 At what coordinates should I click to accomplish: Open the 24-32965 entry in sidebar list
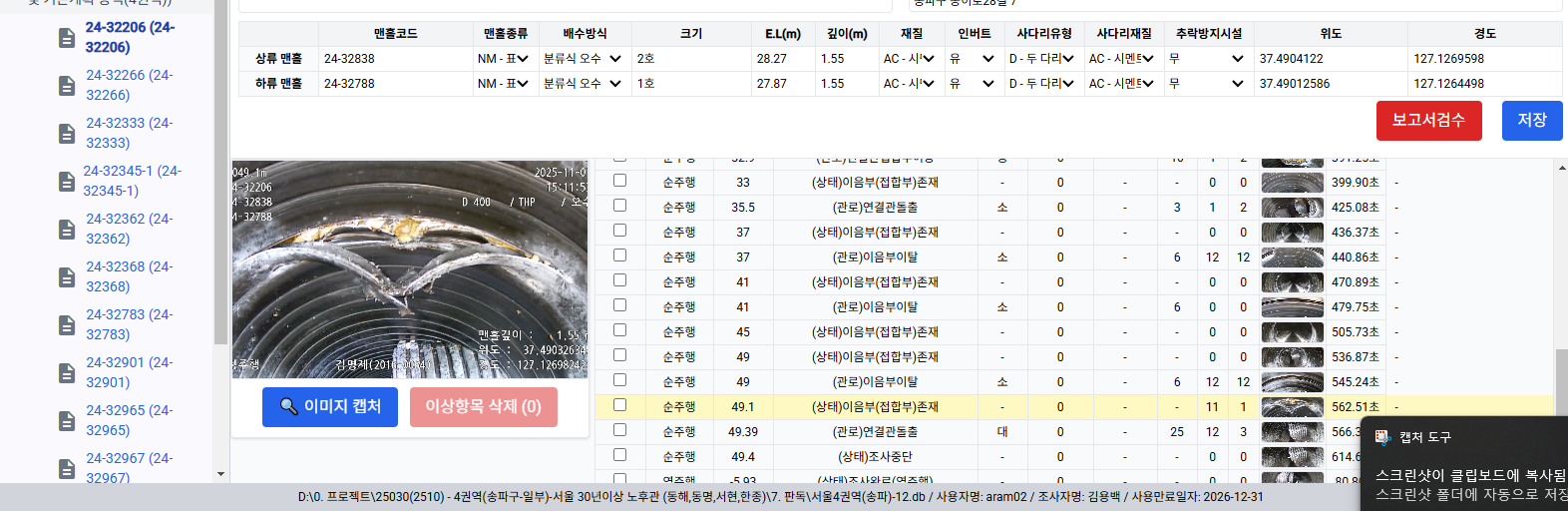[x=129, y=420]
